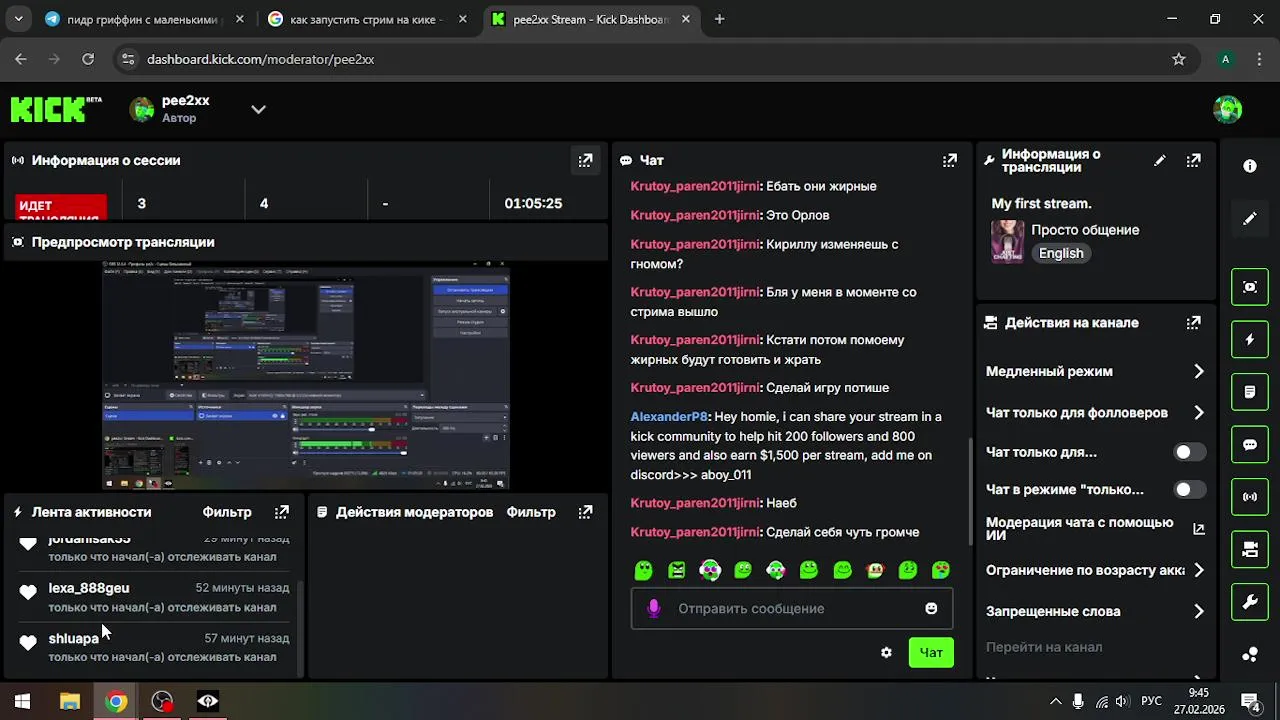
Task: Click the taskbar volume icon
Action: [x=1123, y=702]
